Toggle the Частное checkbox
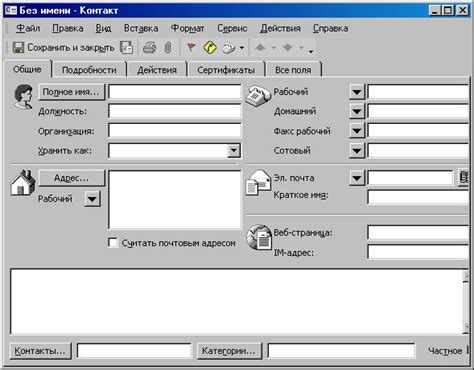The height and width of the screenshot is (370, 474). pyautogui.click(x=468, y=350)
